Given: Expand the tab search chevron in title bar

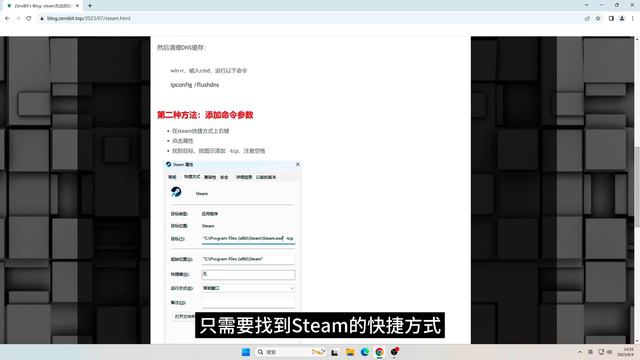Looking at the screenshot, I should click(x=587, y=5).
